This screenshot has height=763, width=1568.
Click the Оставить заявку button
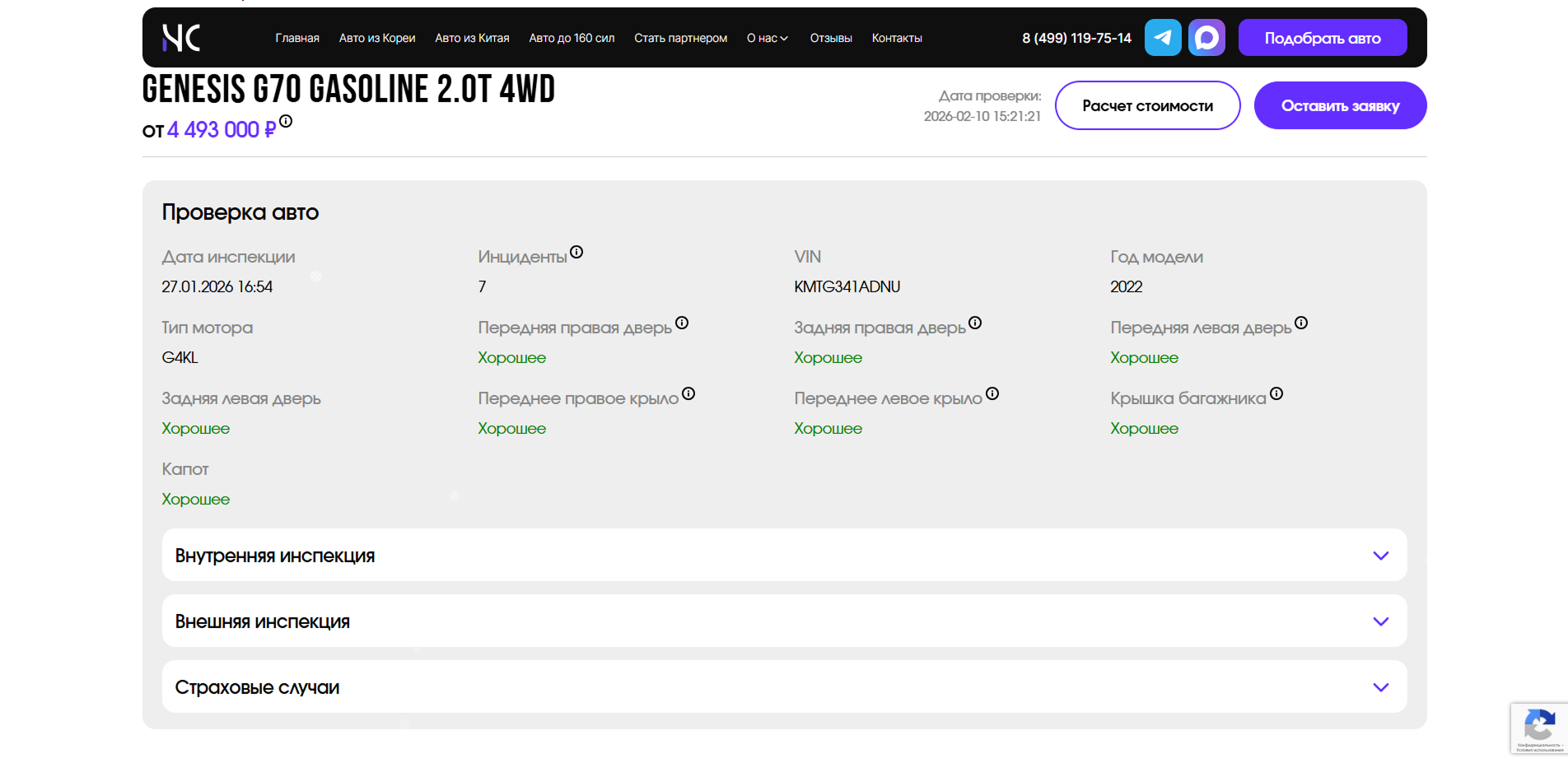1340,105
